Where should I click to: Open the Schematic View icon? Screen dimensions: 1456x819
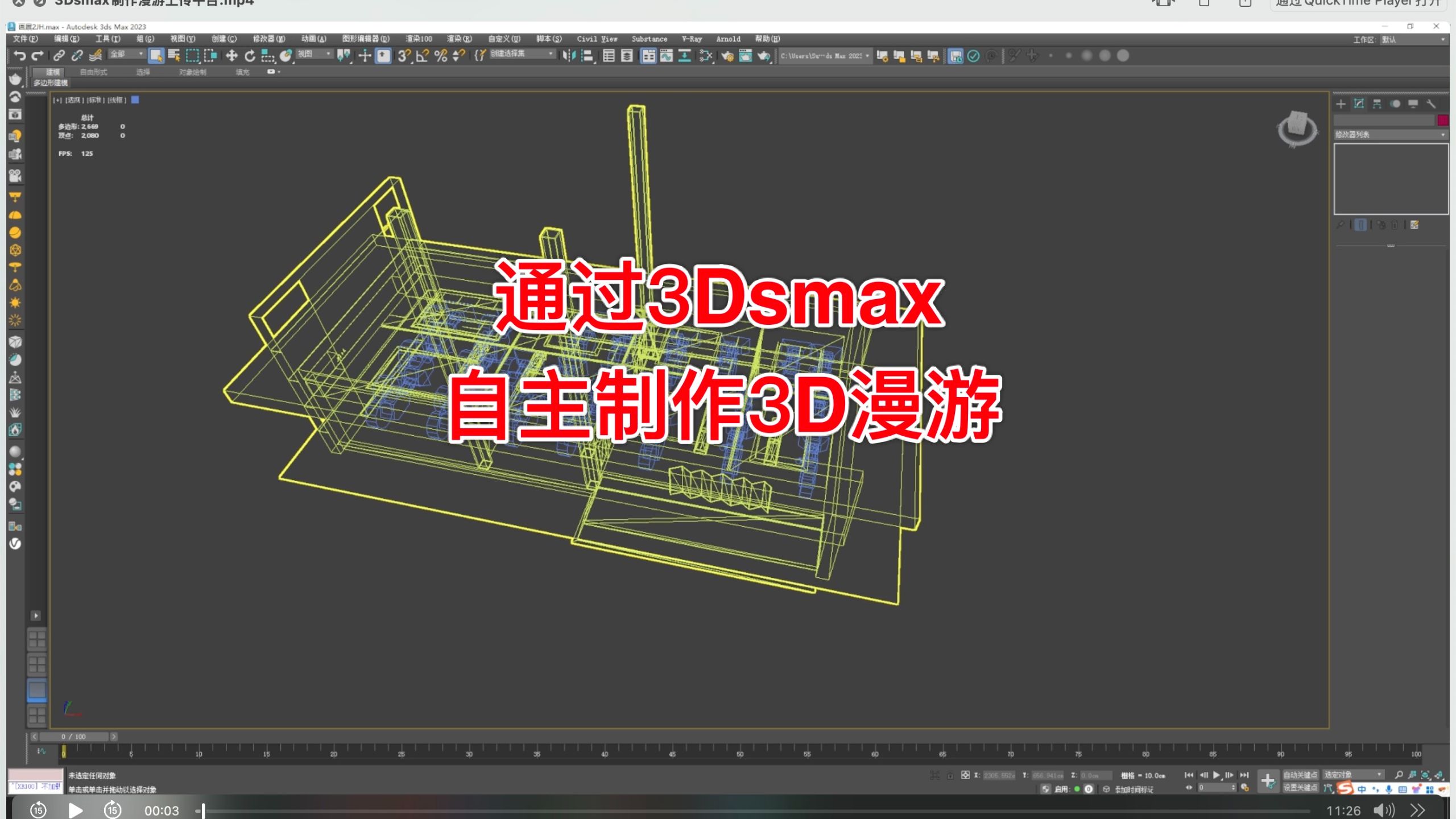pos(685,55)
